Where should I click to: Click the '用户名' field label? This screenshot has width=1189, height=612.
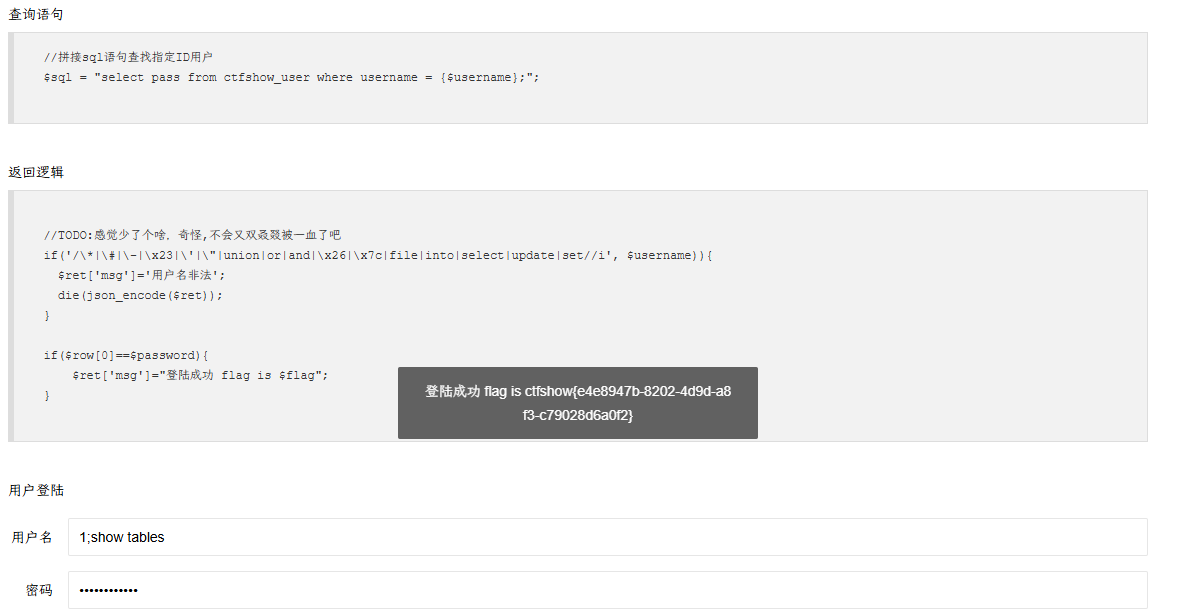(32, 538)
